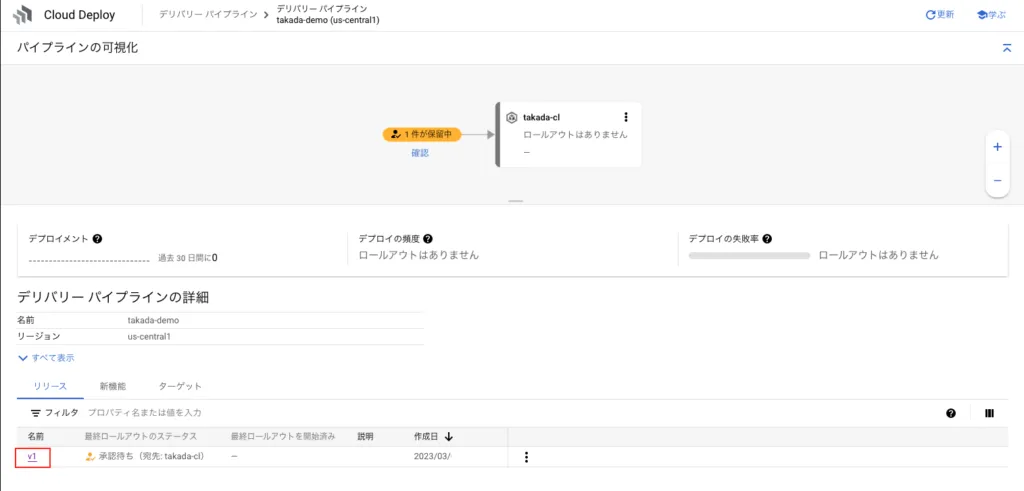Open the takada-cl target three-dot menu

click(626, 118)
